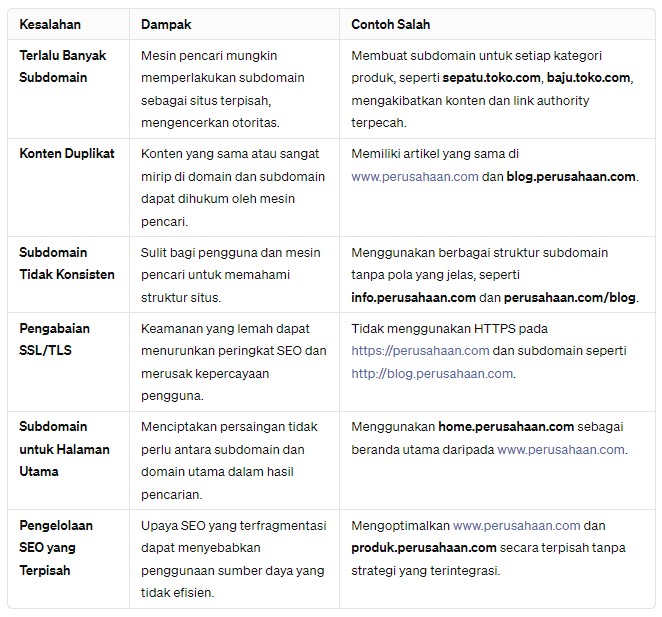Click www.perusahaan.com link in Halaman Utama row
The height and width of the screenshot is (617, 662).
click(561, 450)
